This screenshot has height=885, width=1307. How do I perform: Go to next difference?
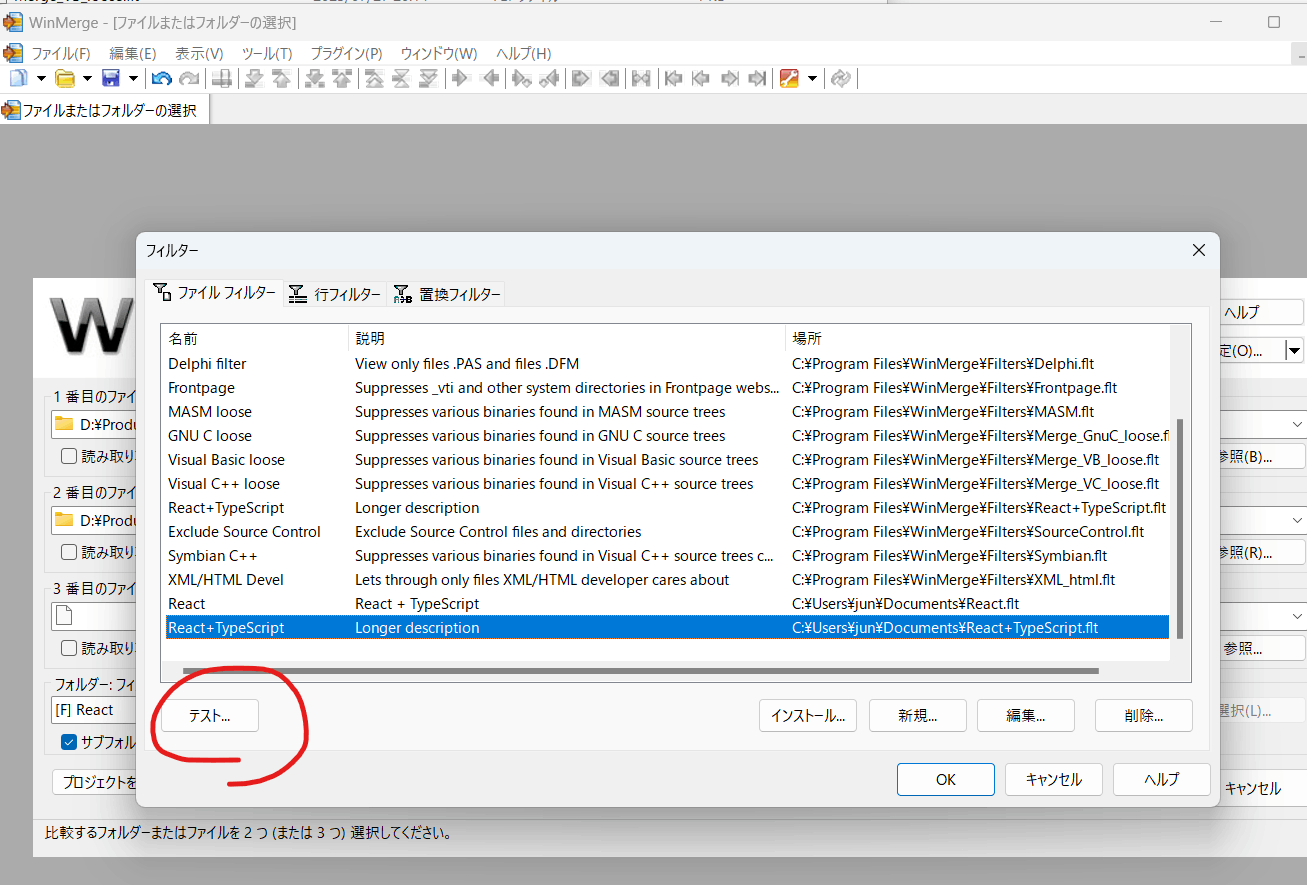tap(254, 78)
